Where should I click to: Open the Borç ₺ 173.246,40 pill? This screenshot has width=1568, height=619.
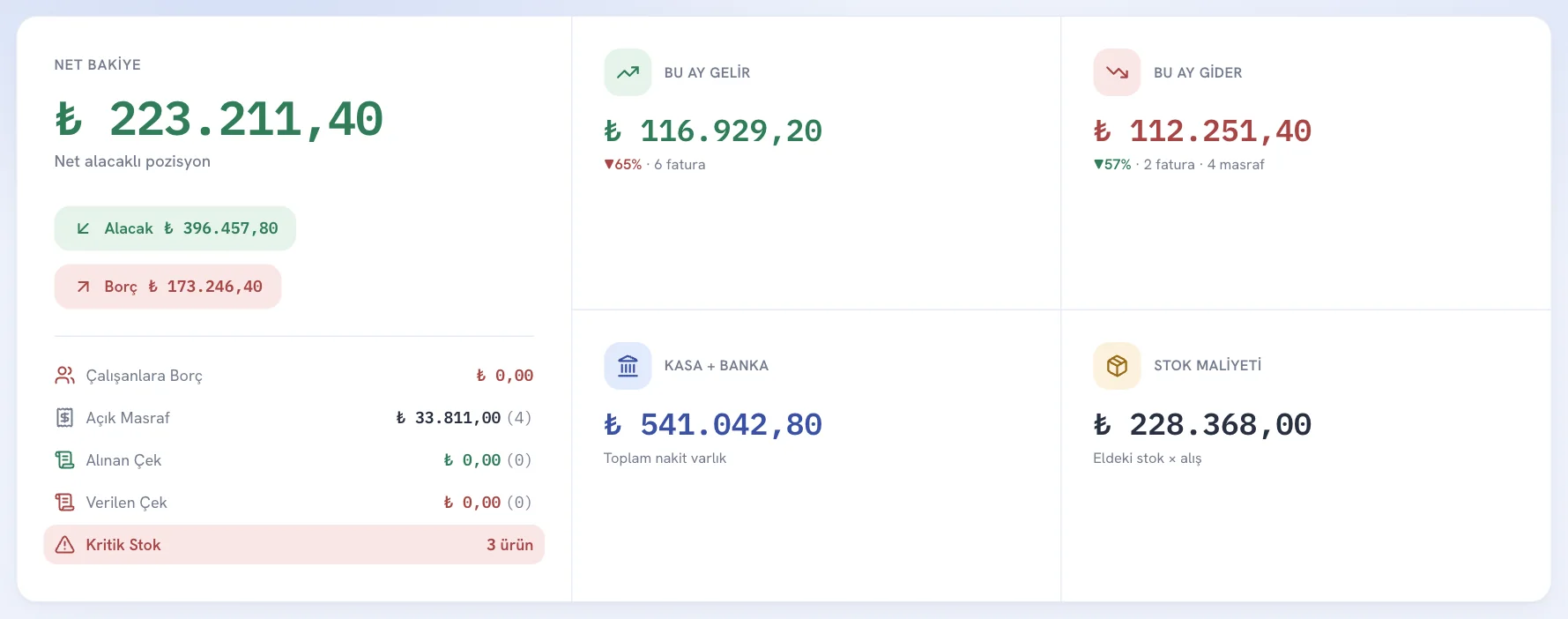coord(167,287)
